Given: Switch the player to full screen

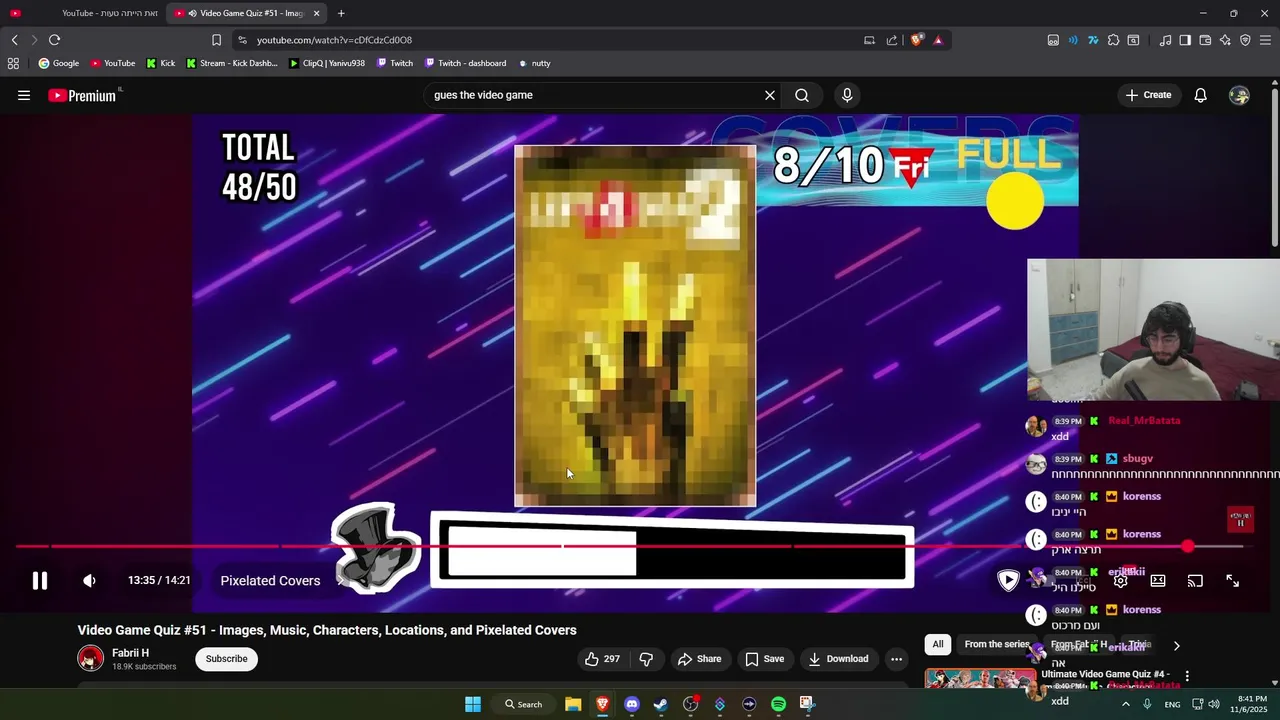Looking at the screenshot, I should click(x=1232, y=581).
